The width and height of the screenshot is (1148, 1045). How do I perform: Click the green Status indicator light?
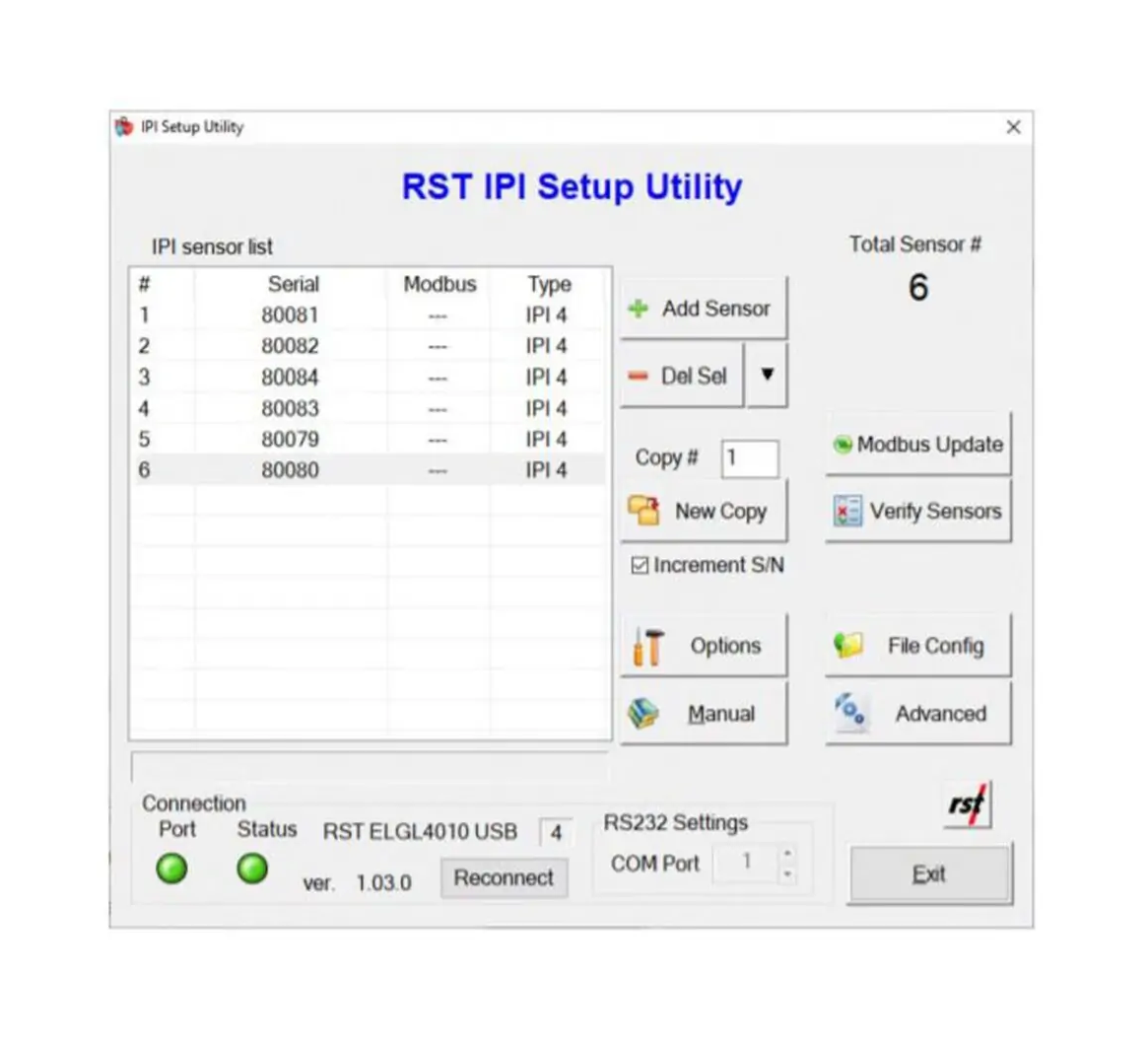tap(252, 869)
